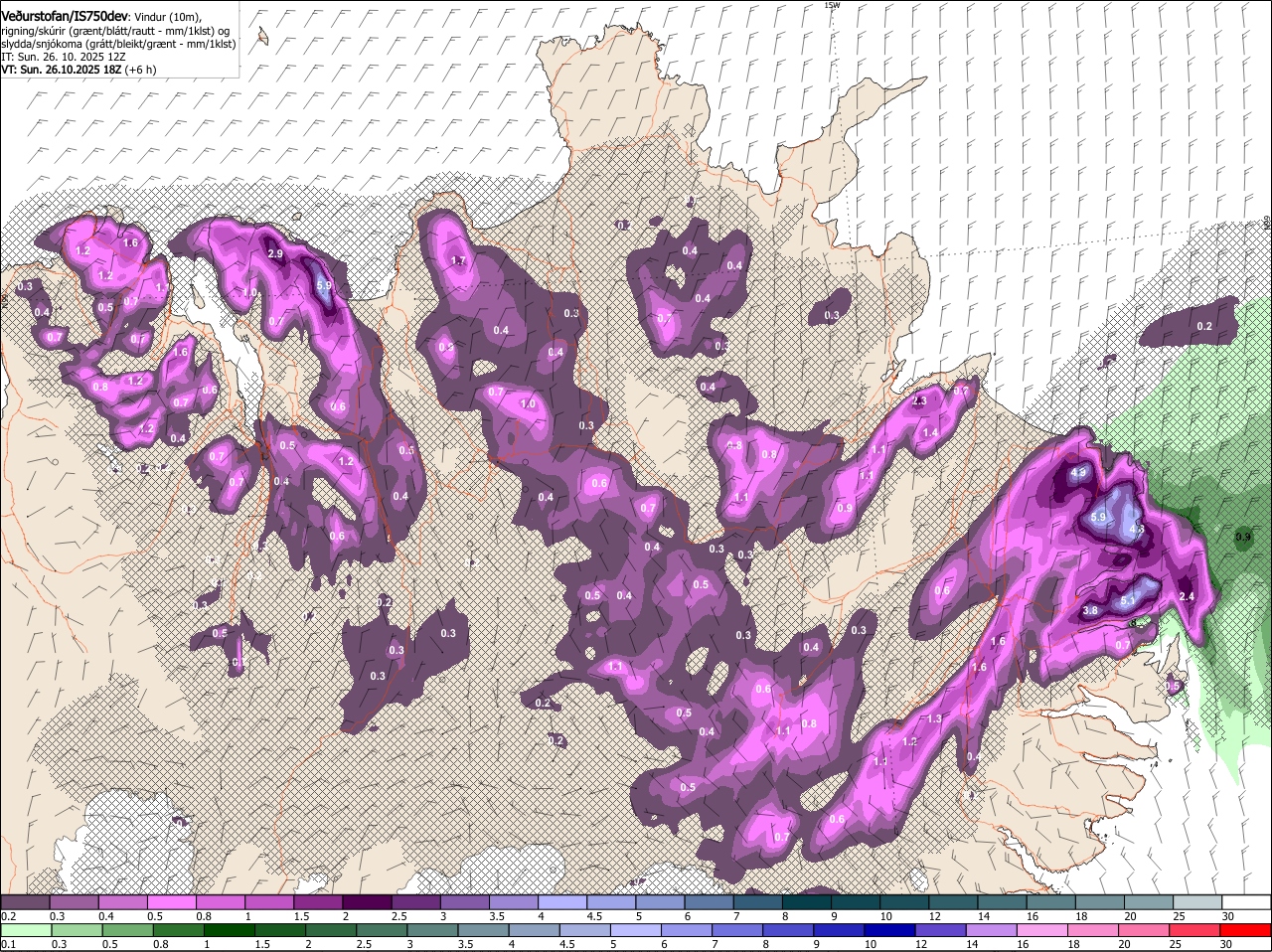Pick the navy swatch between 10 and 12, lower legend
Viewport: 1272px width, 952px height.
pos(890,931)
